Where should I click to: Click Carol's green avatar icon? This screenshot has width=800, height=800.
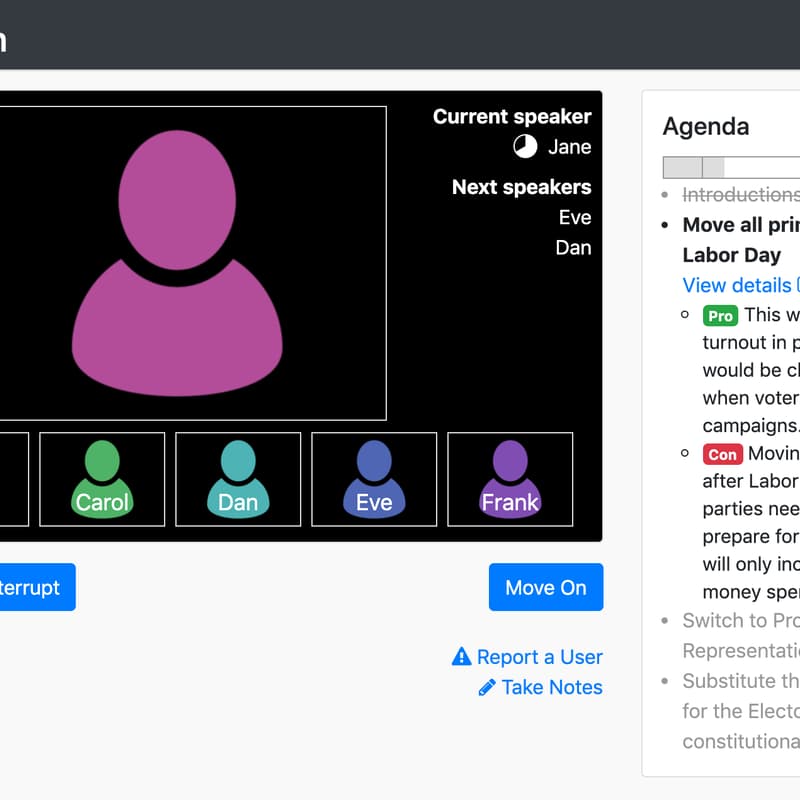(102, 479)
